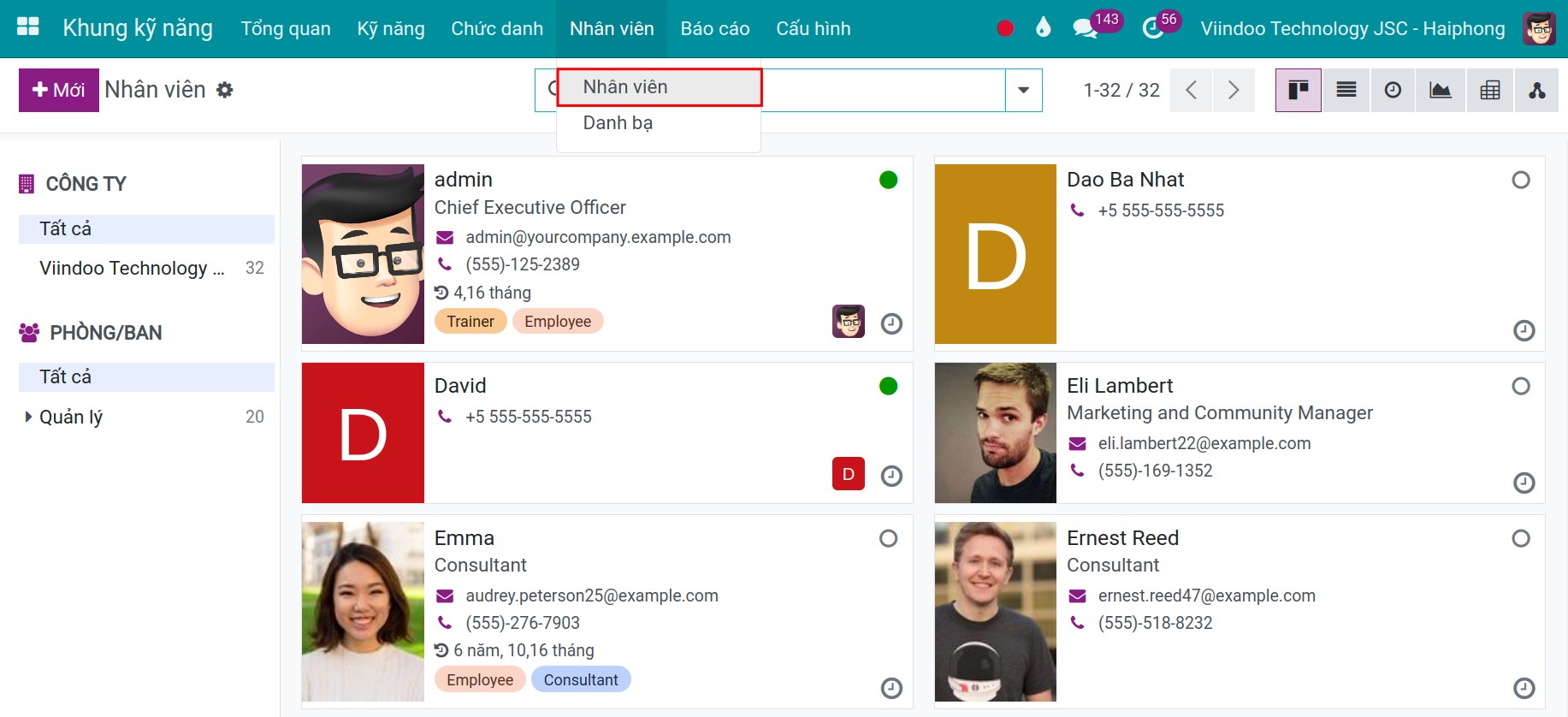Screen dimensions: 1568x717
Task: Open search options dropdown arrow
Action: 1023,90
